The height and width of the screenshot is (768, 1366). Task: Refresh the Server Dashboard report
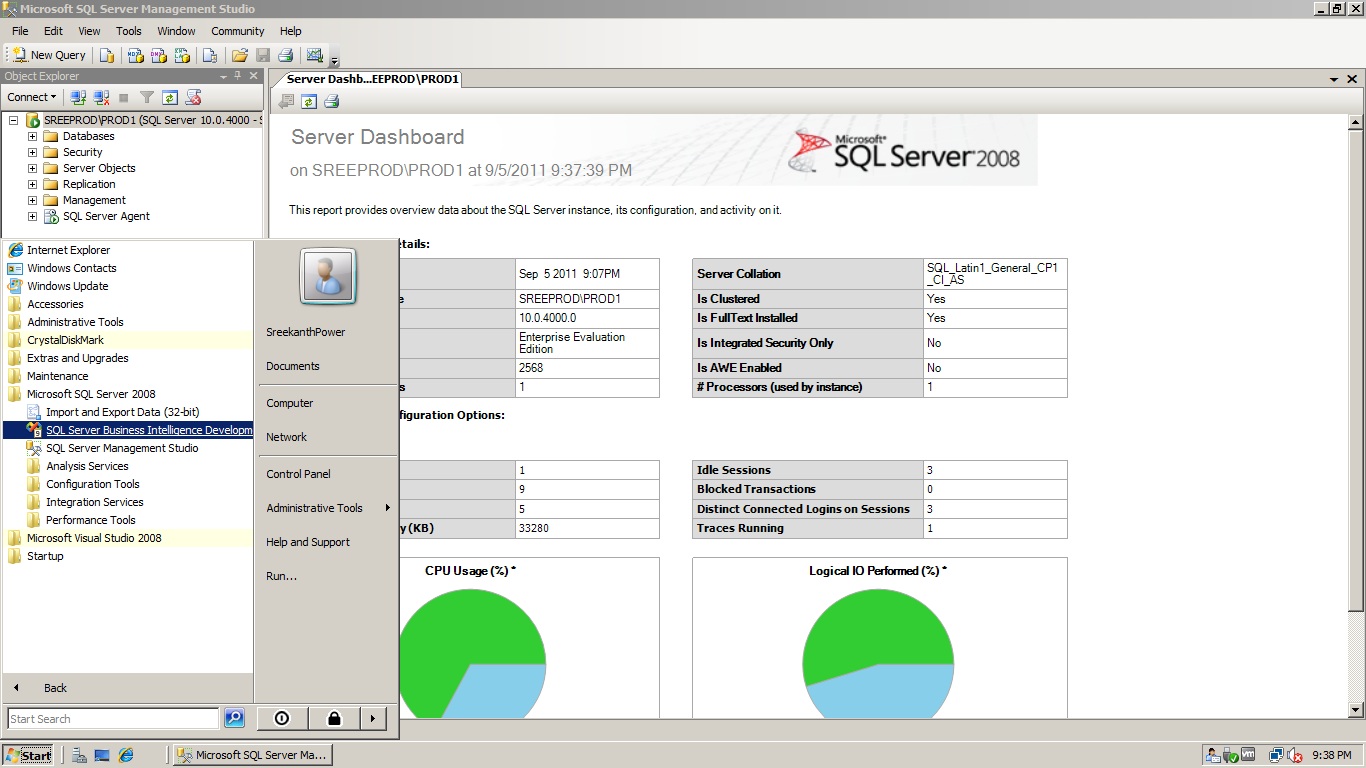tap(309, 101)
